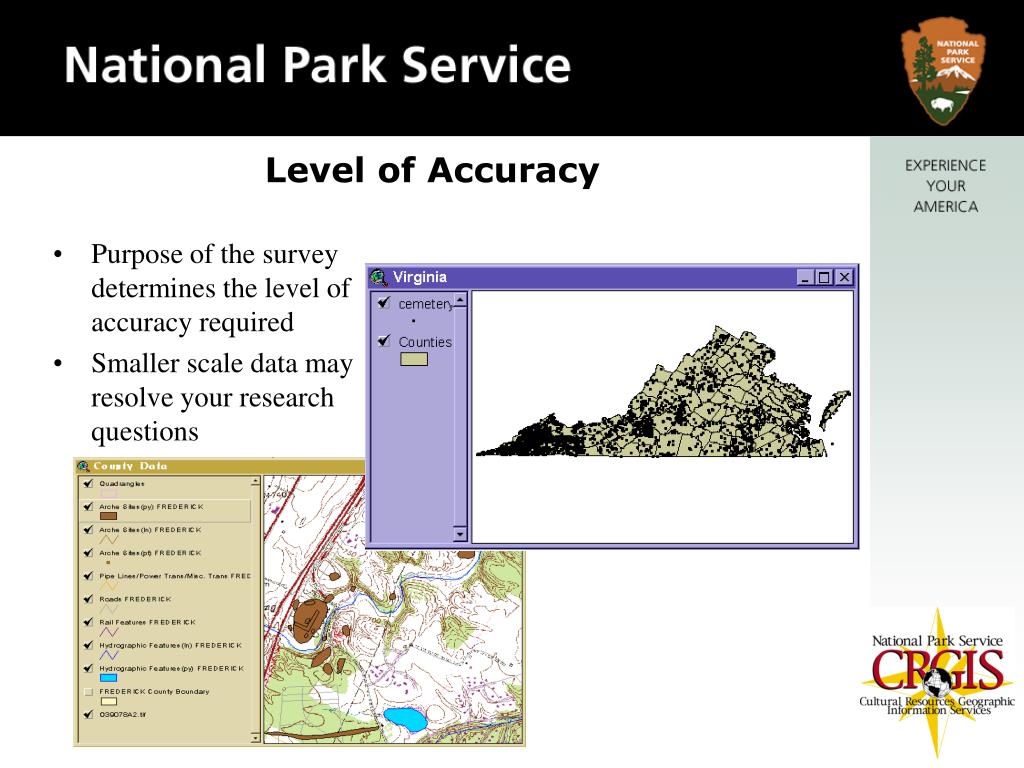
Task: Select the cemetery point symbol in legend
Action: [413, 321]
